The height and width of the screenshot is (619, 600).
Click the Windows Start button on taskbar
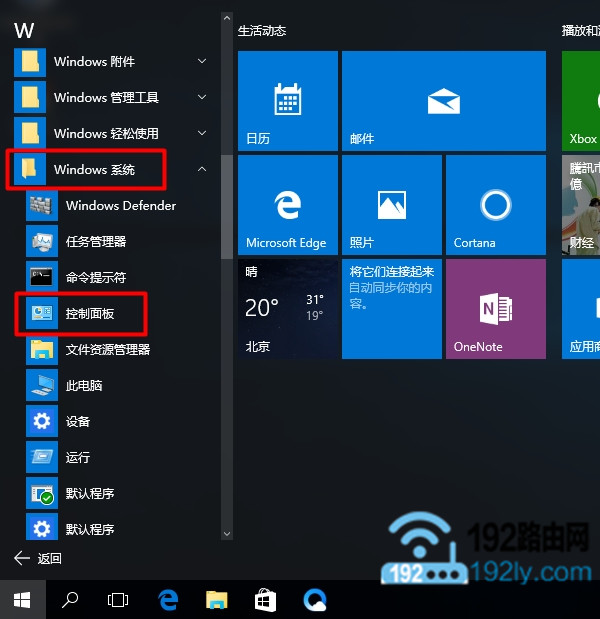pos(22,600)
